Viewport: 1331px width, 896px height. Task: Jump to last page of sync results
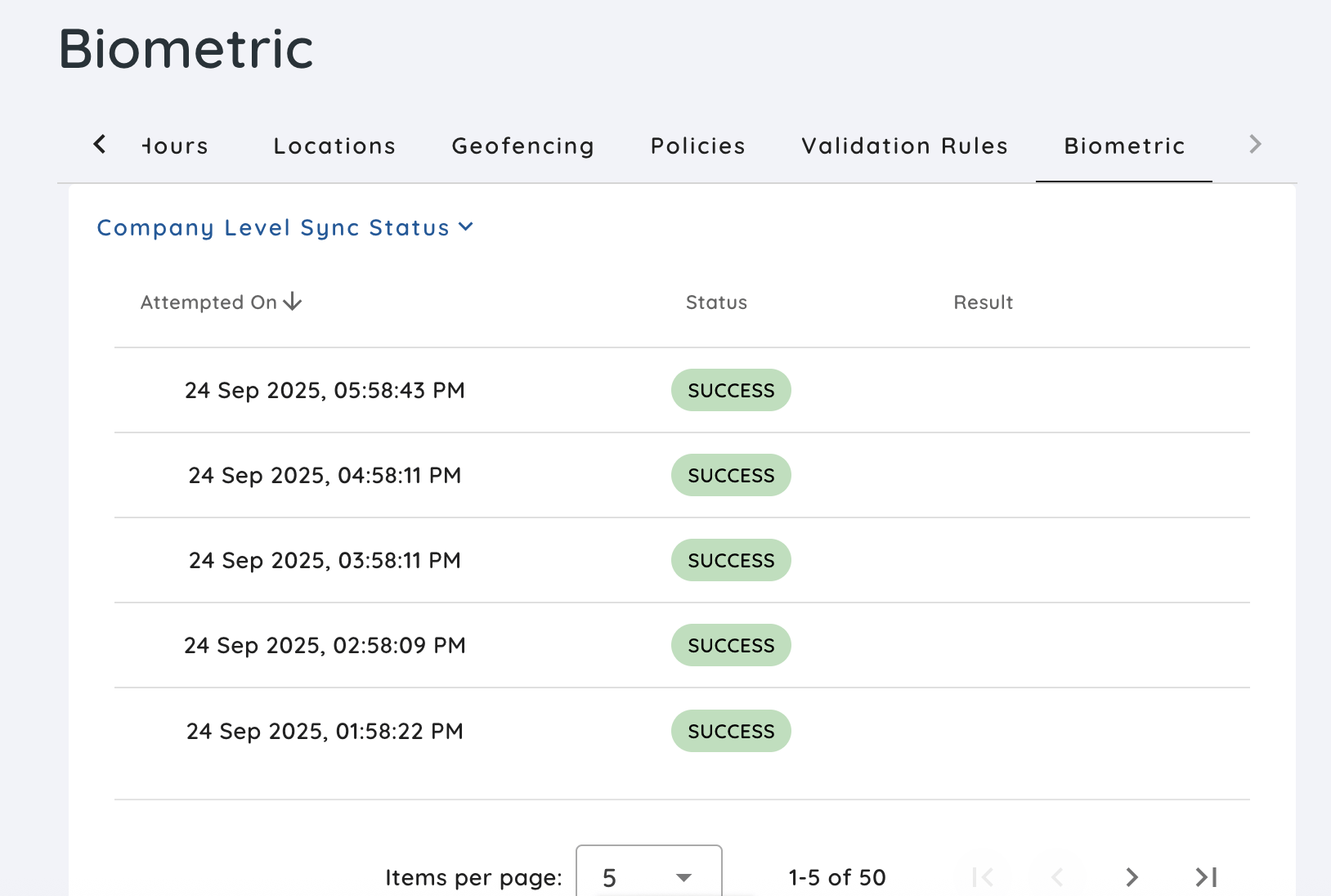point(1206,877)
